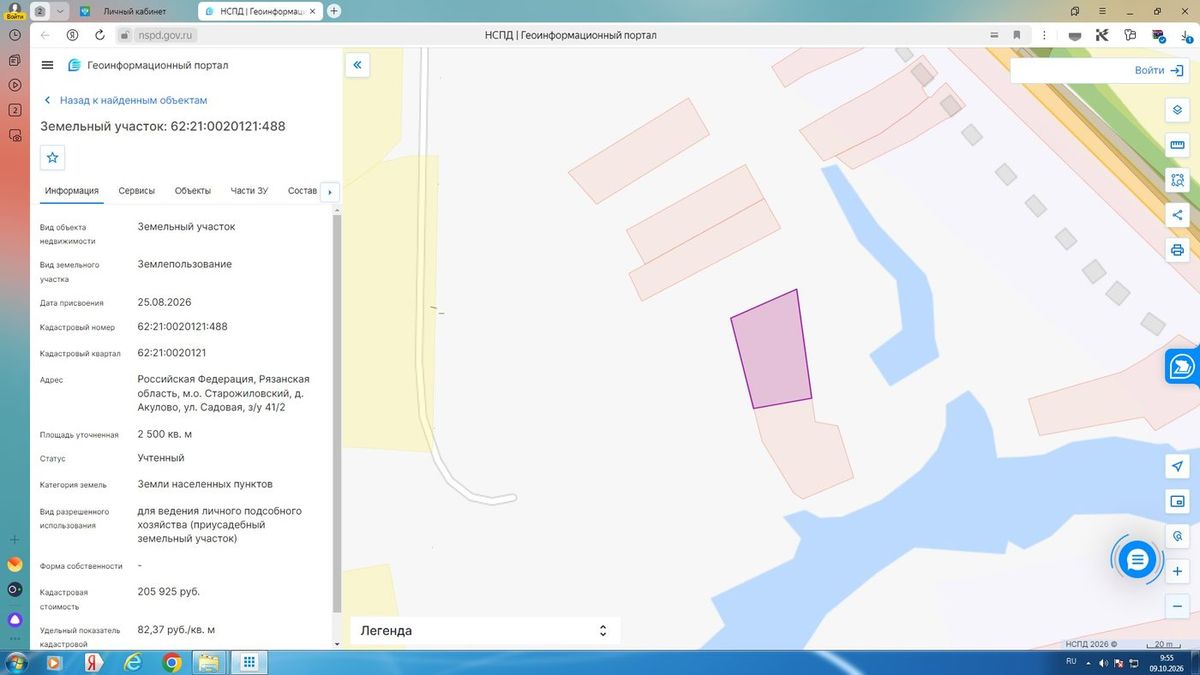Expand the Легенда panel
Image resolution: width=1200 pixels, height=675 pixels.
[x=485, y=631]
